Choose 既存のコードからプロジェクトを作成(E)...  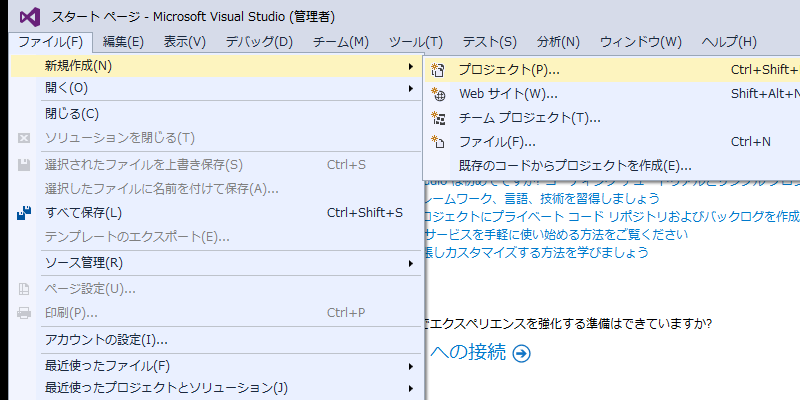(612, 165)
